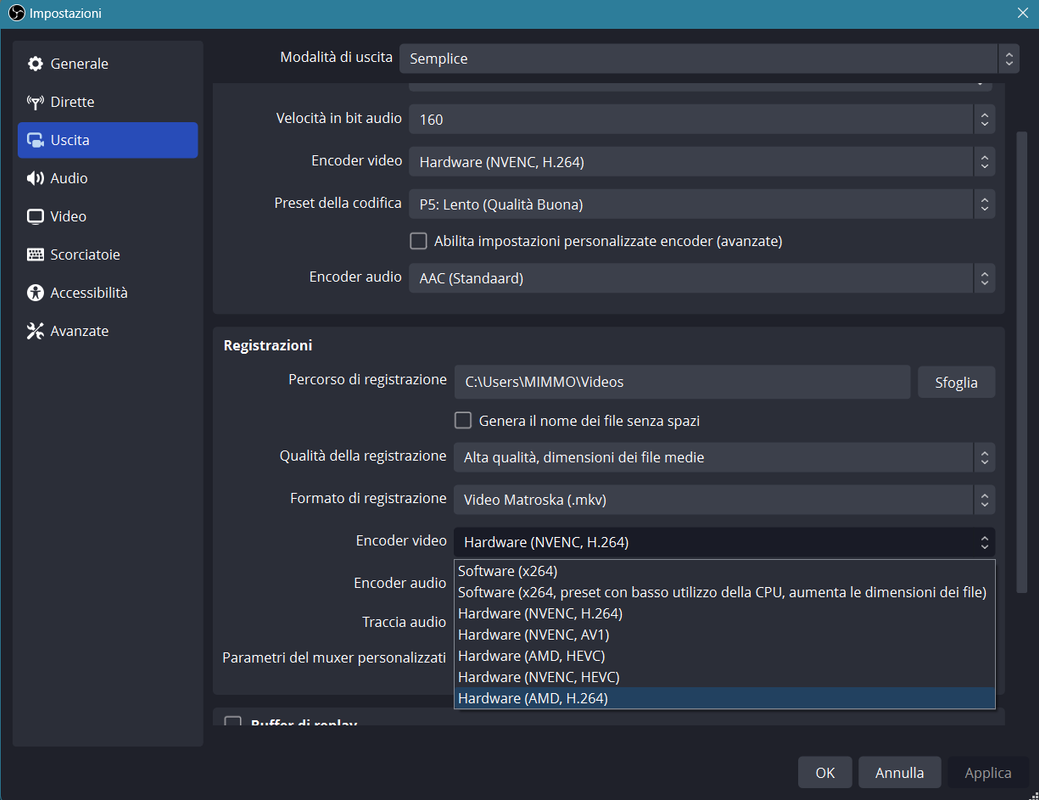The height and width of the screenshot is (800, 1039).
Task: Click the Dirette antenna icon
Action: 35,102
